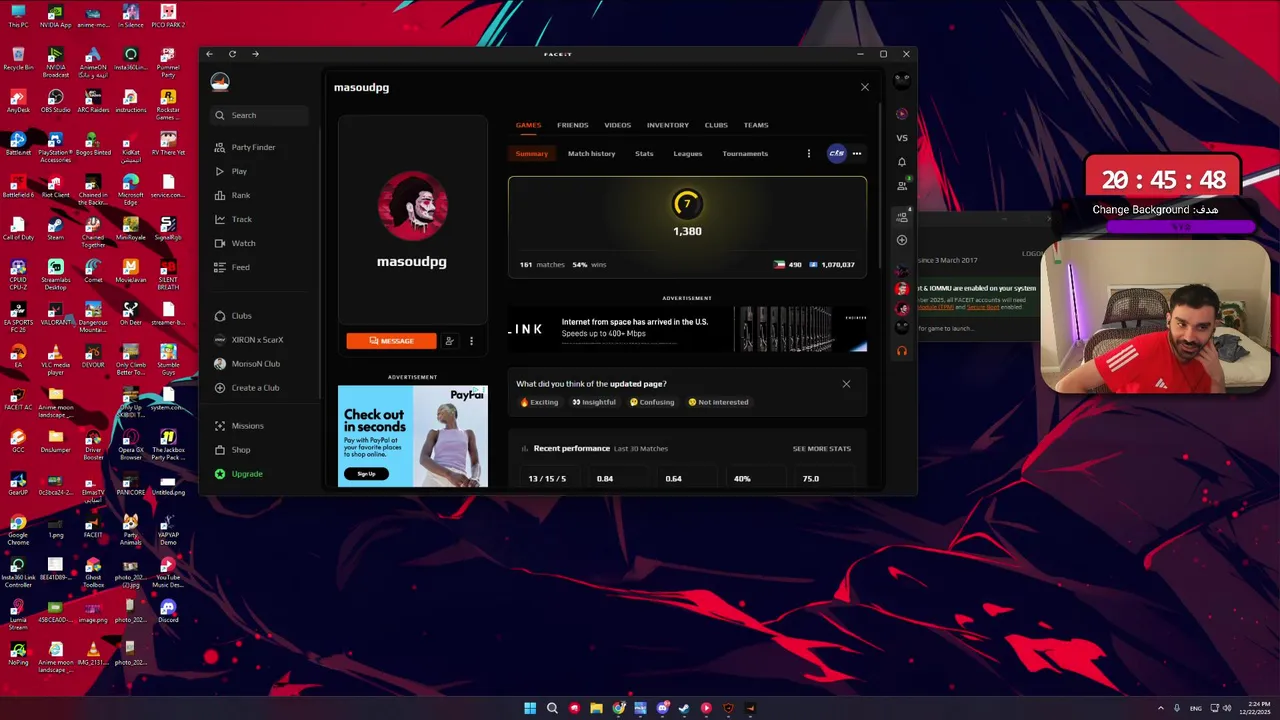Choose Not interested feedback option

(x=718, y=402)
